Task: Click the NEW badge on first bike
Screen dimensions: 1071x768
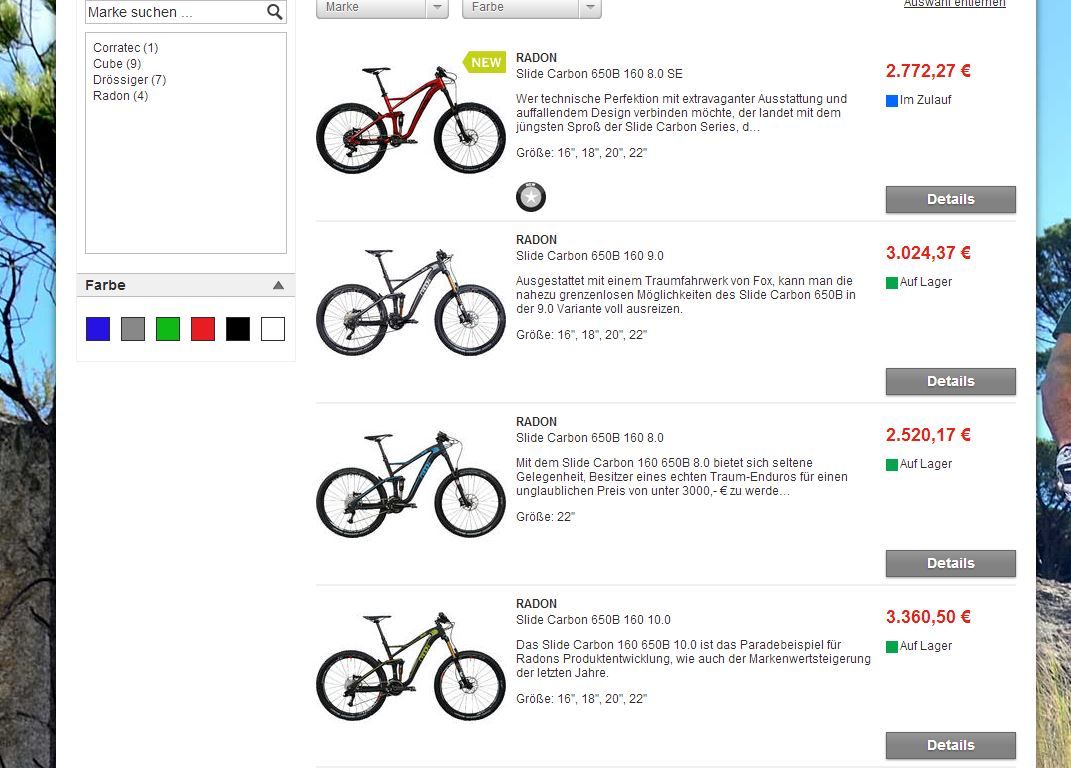Action: point(486,62)
